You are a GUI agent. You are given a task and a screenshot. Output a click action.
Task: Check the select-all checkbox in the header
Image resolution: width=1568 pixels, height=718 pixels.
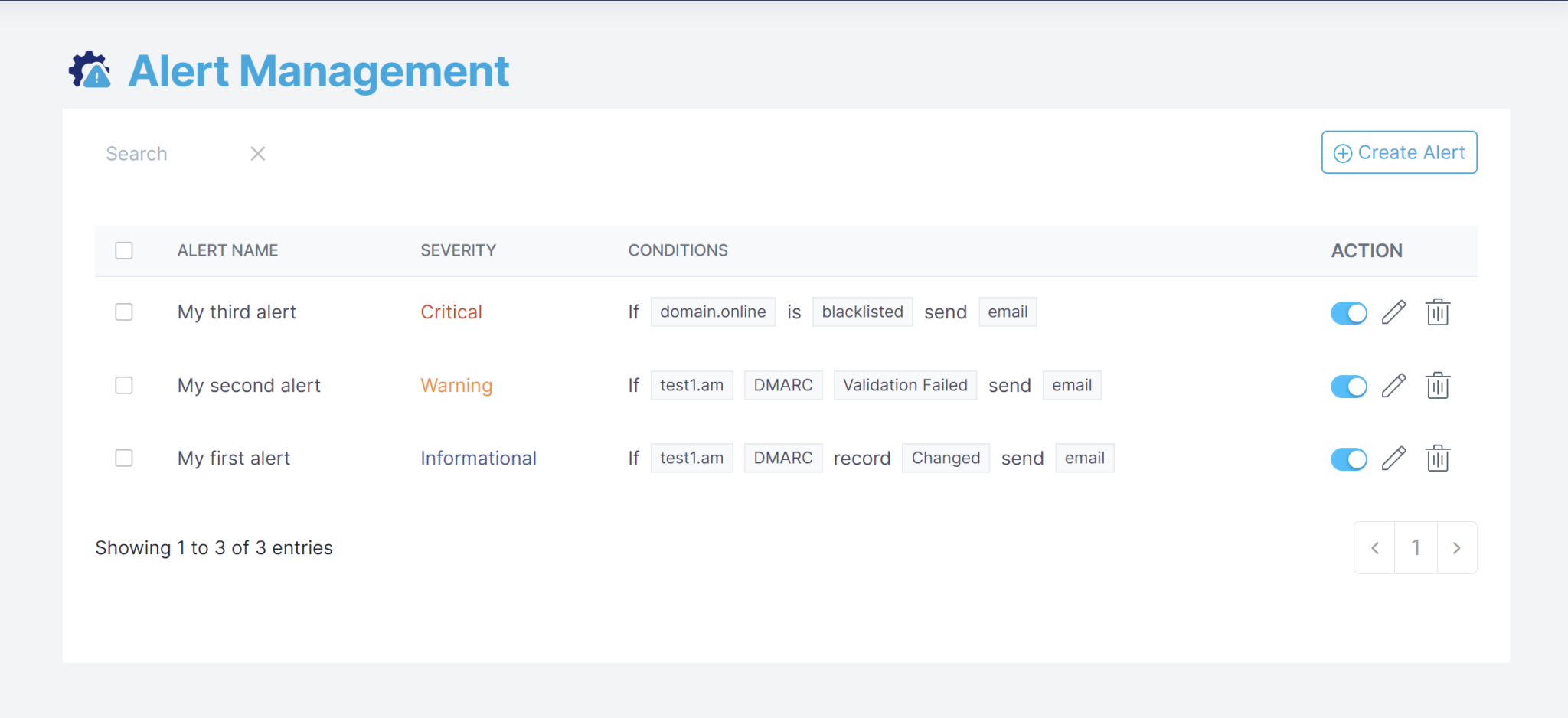[124, 250]
